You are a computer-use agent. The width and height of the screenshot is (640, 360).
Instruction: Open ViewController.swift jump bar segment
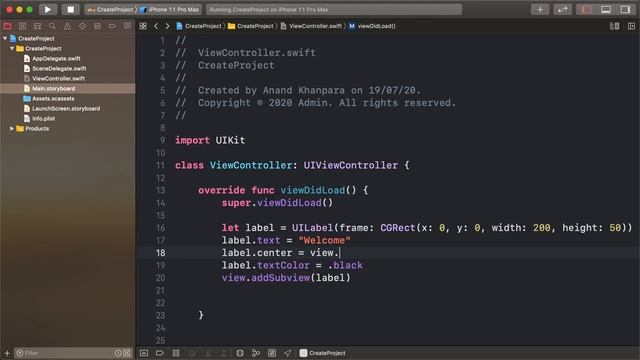311,26
